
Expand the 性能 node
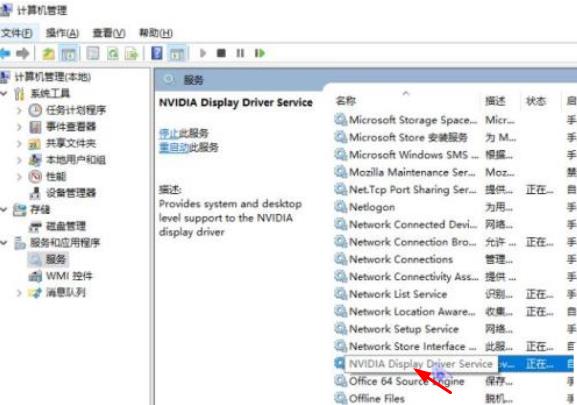pyautogui.click(x=19, y=177)
